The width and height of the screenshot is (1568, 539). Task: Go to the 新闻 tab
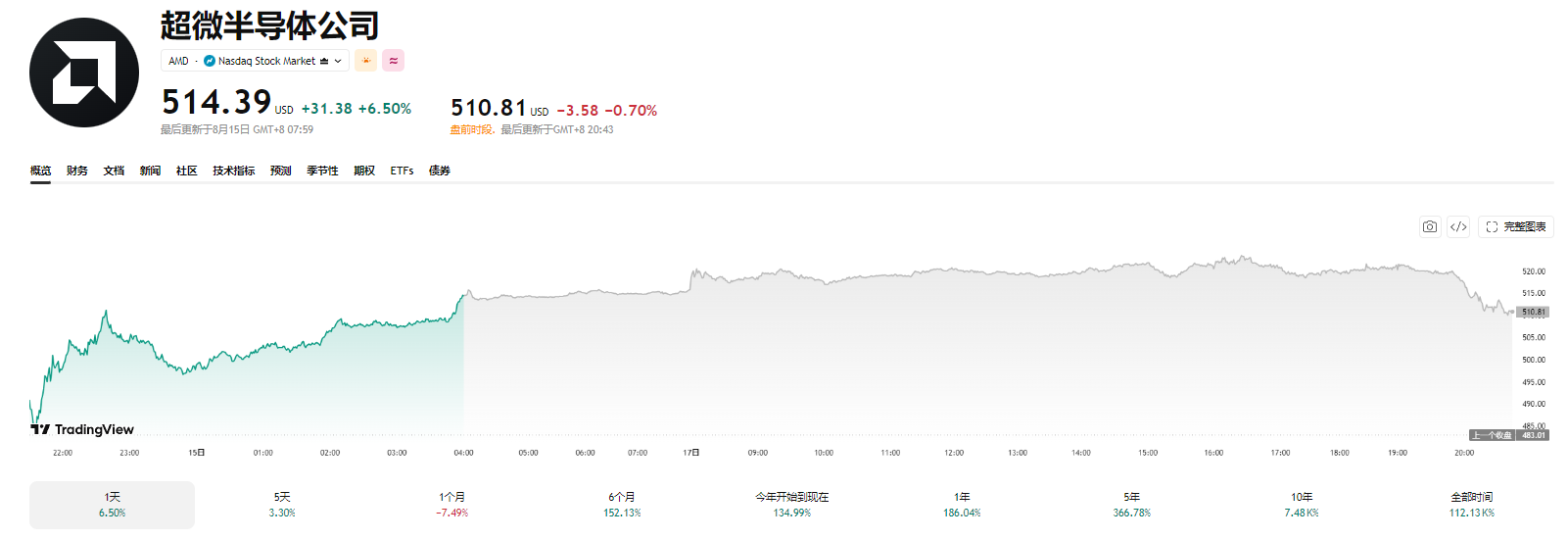coord(150,171)
